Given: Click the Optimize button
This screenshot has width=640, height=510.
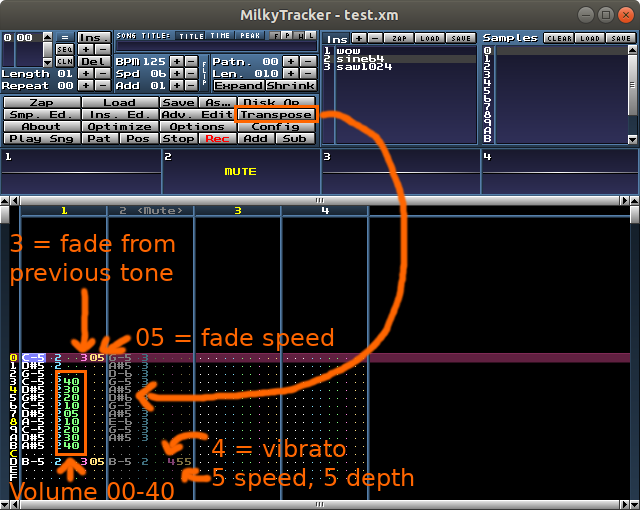Looking at the screenshot, I should 120,126.
